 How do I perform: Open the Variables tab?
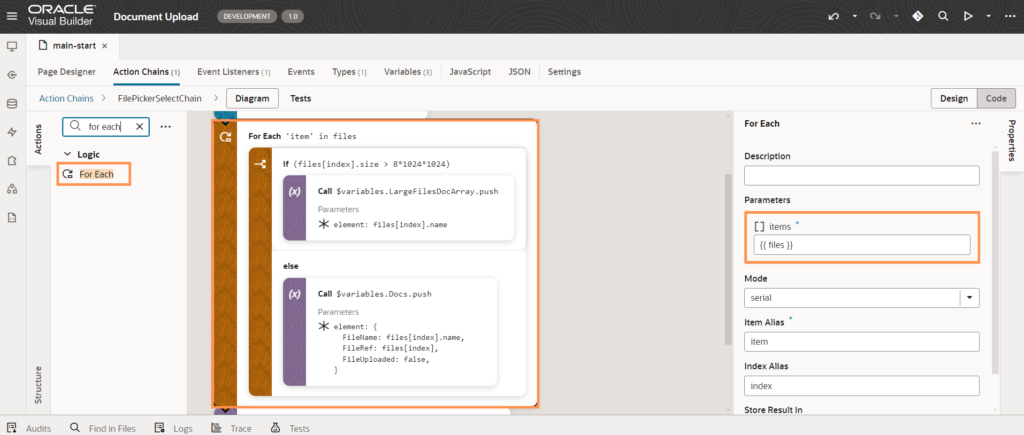(407, 72)
